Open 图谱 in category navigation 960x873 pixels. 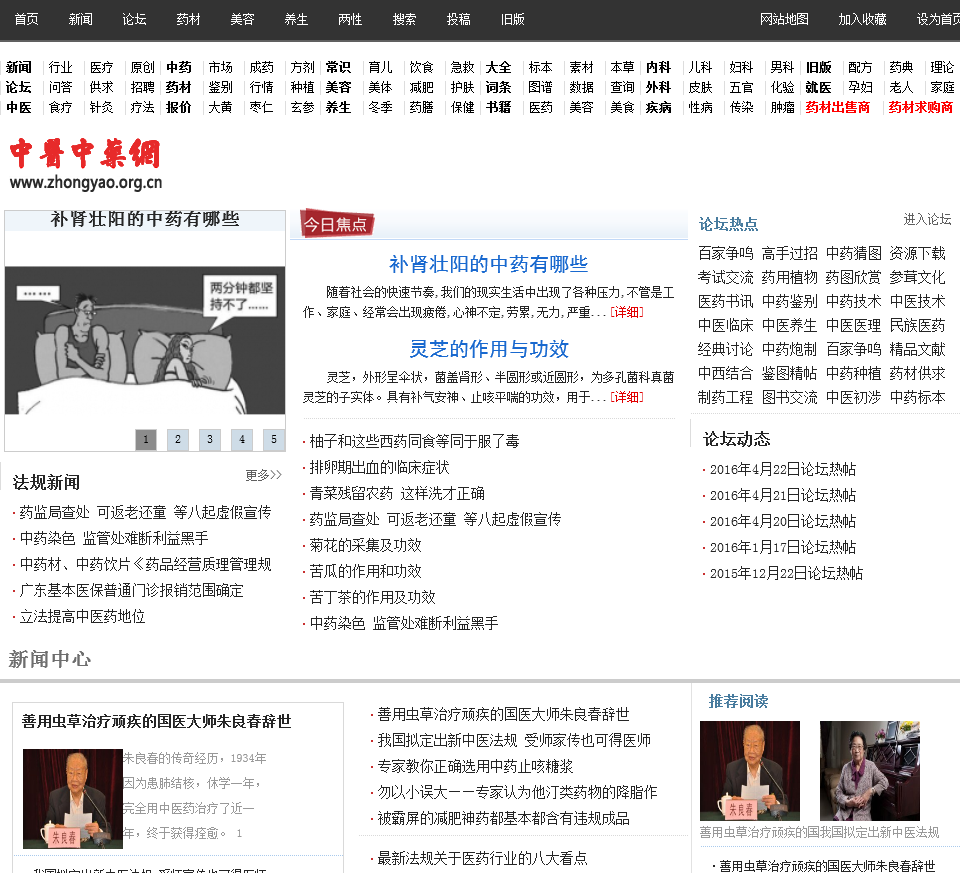[x=540, y=88]
